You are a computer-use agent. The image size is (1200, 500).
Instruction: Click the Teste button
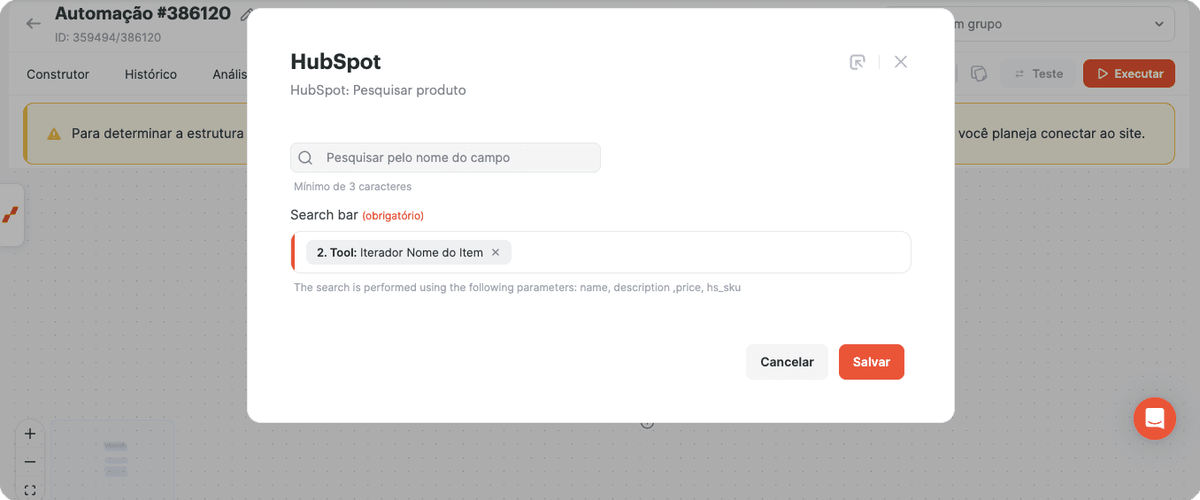(1038, 74)
